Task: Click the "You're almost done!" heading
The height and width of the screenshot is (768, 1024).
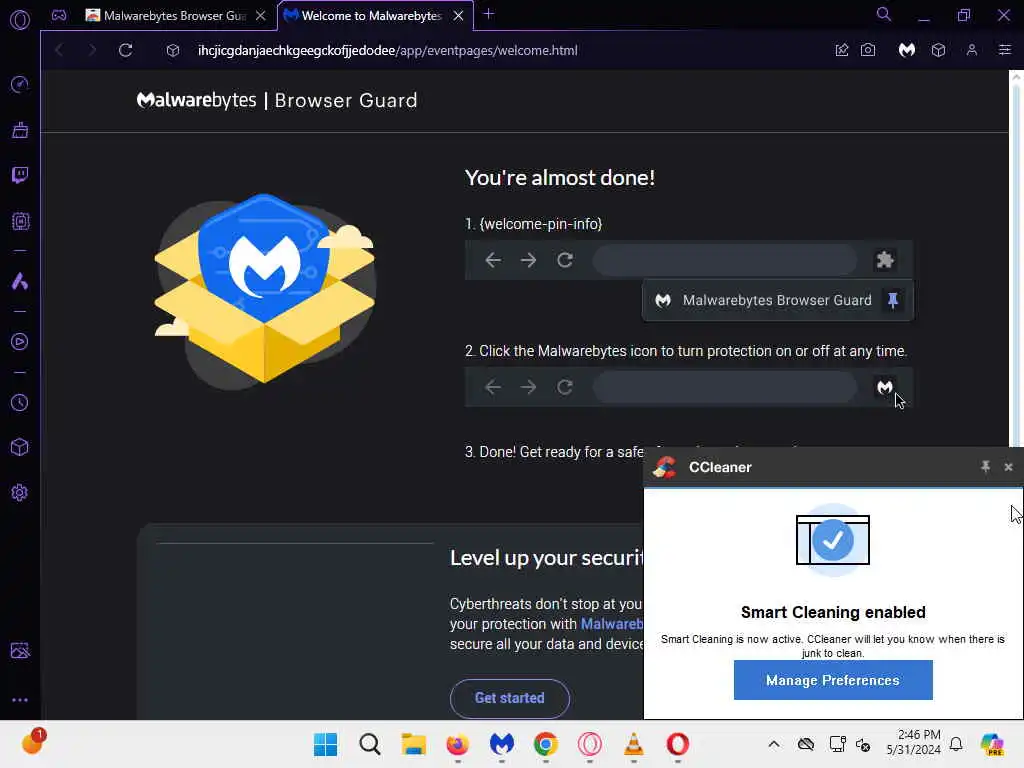Action: pos(560,178)
